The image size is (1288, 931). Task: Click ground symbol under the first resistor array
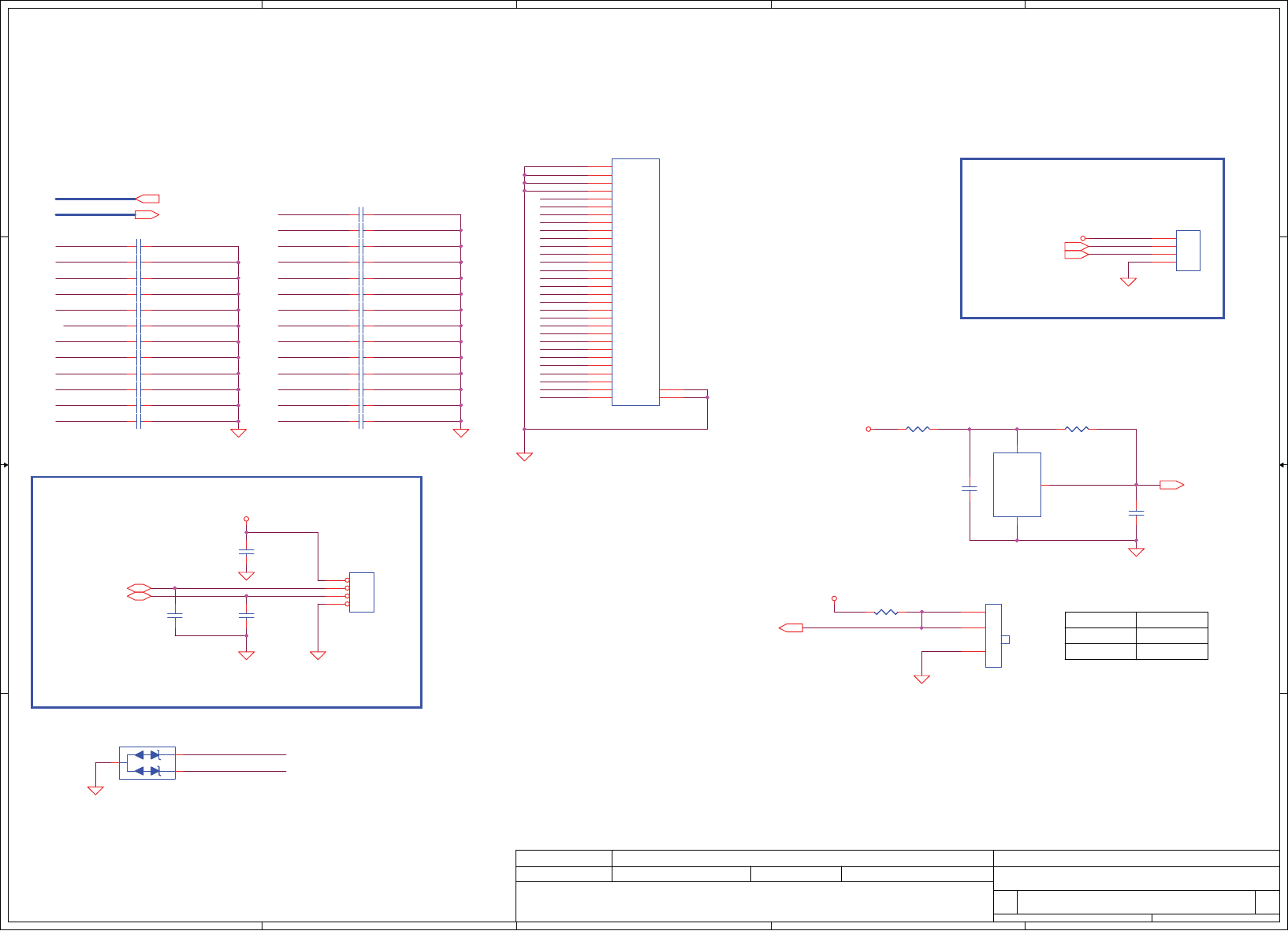coord(238,432)
